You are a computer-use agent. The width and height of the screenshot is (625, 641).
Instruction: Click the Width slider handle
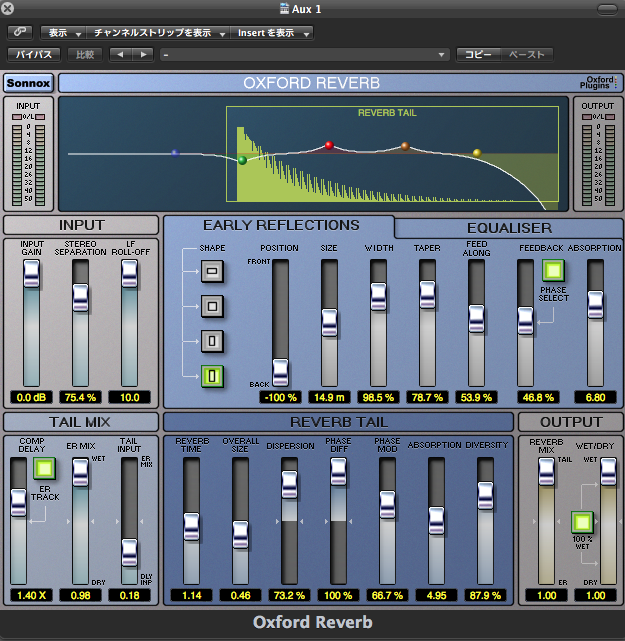point(379,297)
